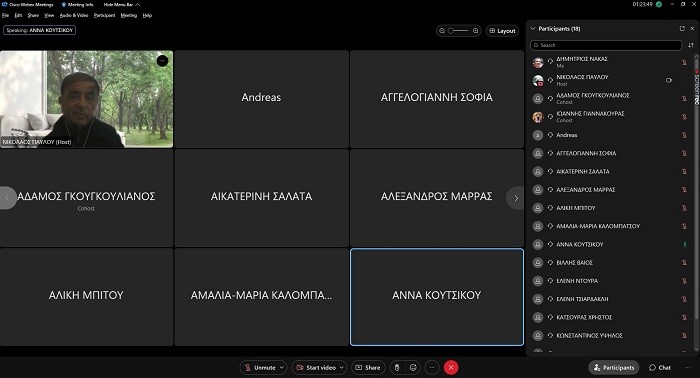This screenshot has height=378, width=700.
Task: Zoom out the video grid with minus magnifier
Action: click(442, 31)
